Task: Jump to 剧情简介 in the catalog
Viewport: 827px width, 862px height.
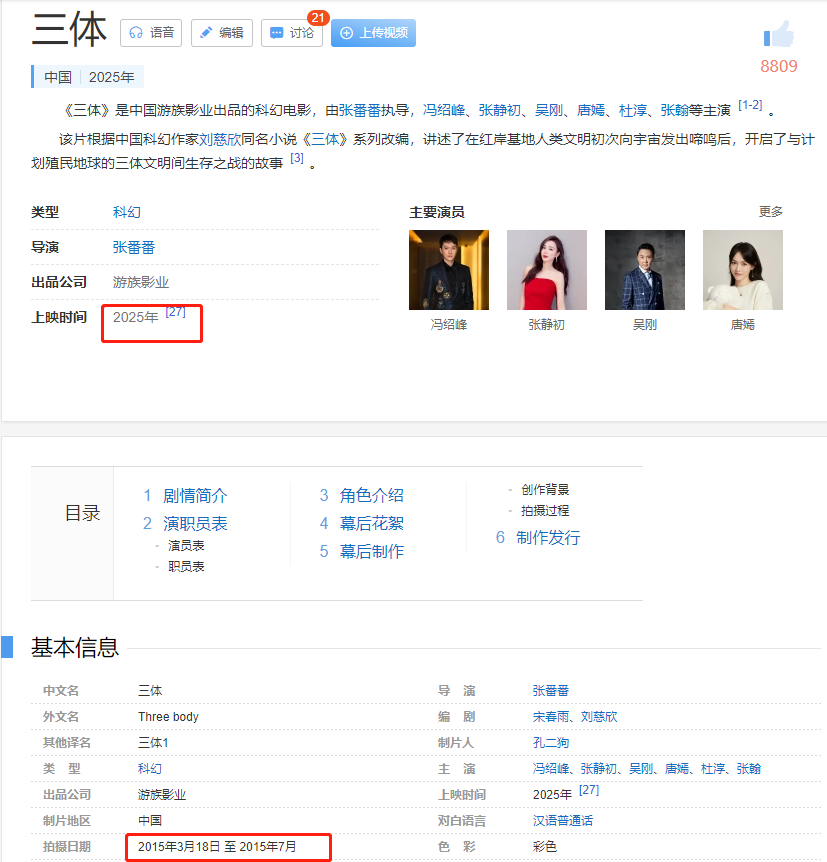Action: click(x=193, y=495)
